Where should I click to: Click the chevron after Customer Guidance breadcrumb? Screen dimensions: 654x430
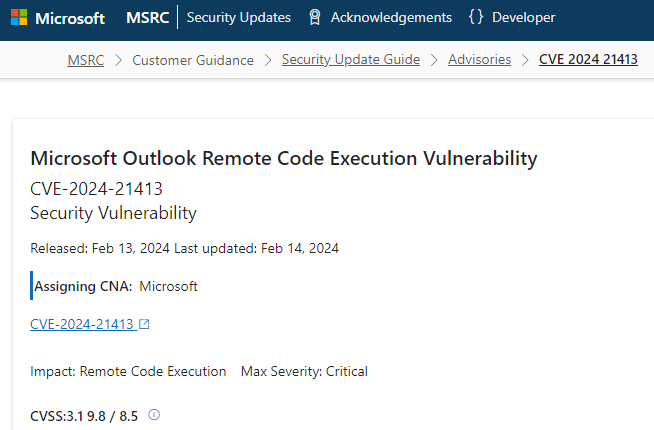(x=268, y=60)
